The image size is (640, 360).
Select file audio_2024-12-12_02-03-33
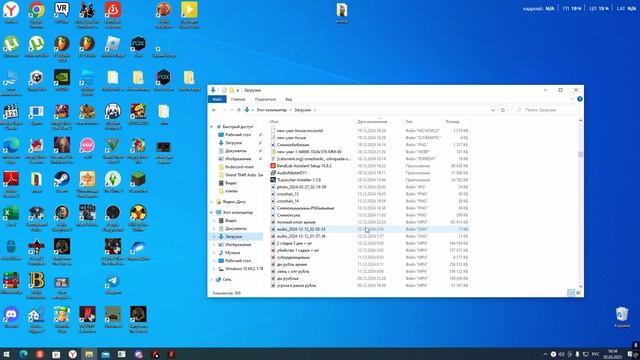pyautogui.click(x=301, y=229)
